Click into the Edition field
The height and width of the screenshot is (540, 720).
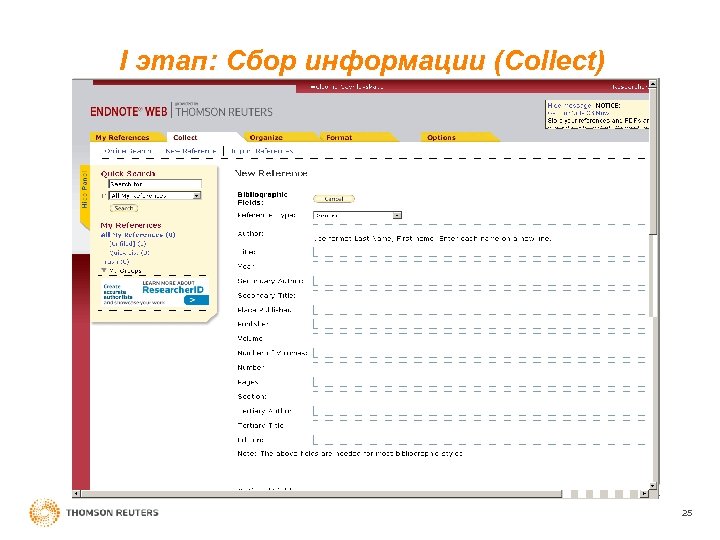(479, 440)
